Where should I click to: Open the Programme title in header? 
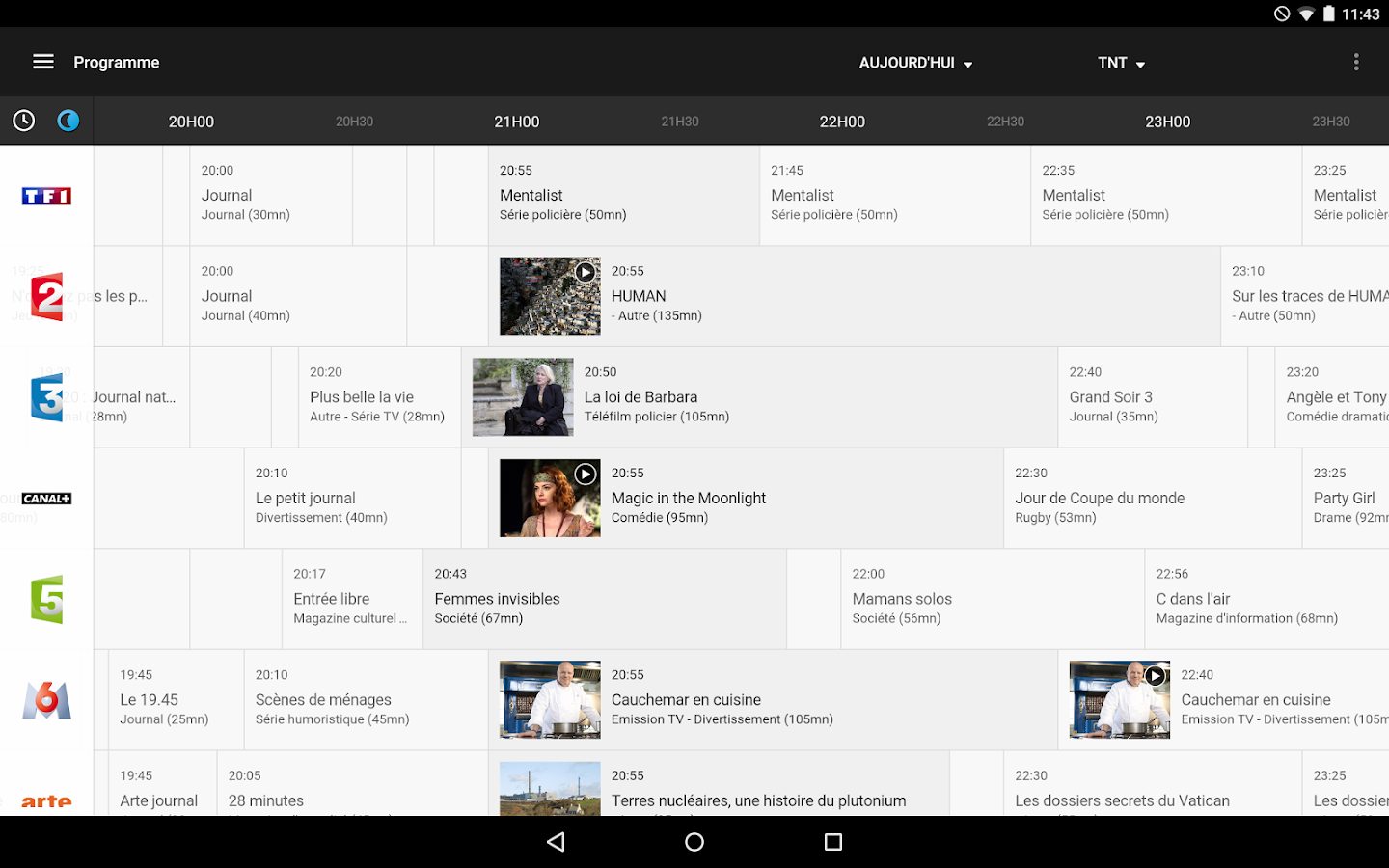pyautogui.click(x=117, y=63)
